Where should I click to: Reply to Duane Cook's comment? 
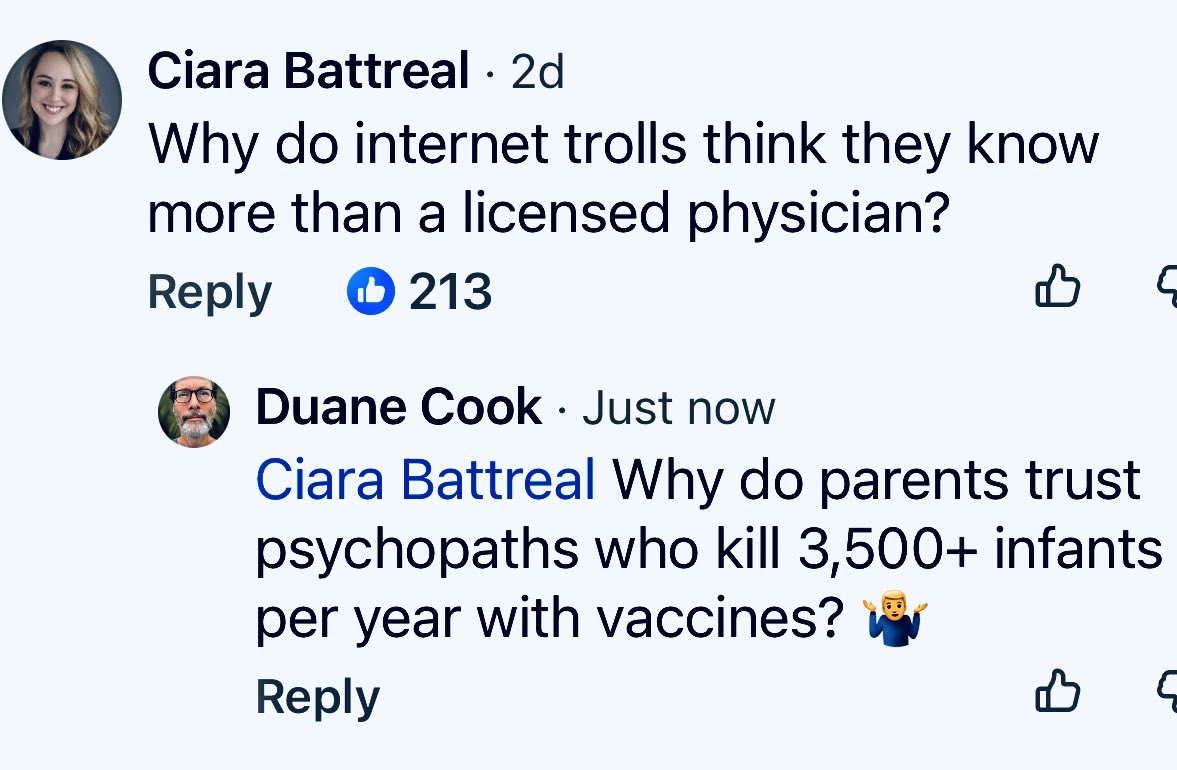(317, 696)
